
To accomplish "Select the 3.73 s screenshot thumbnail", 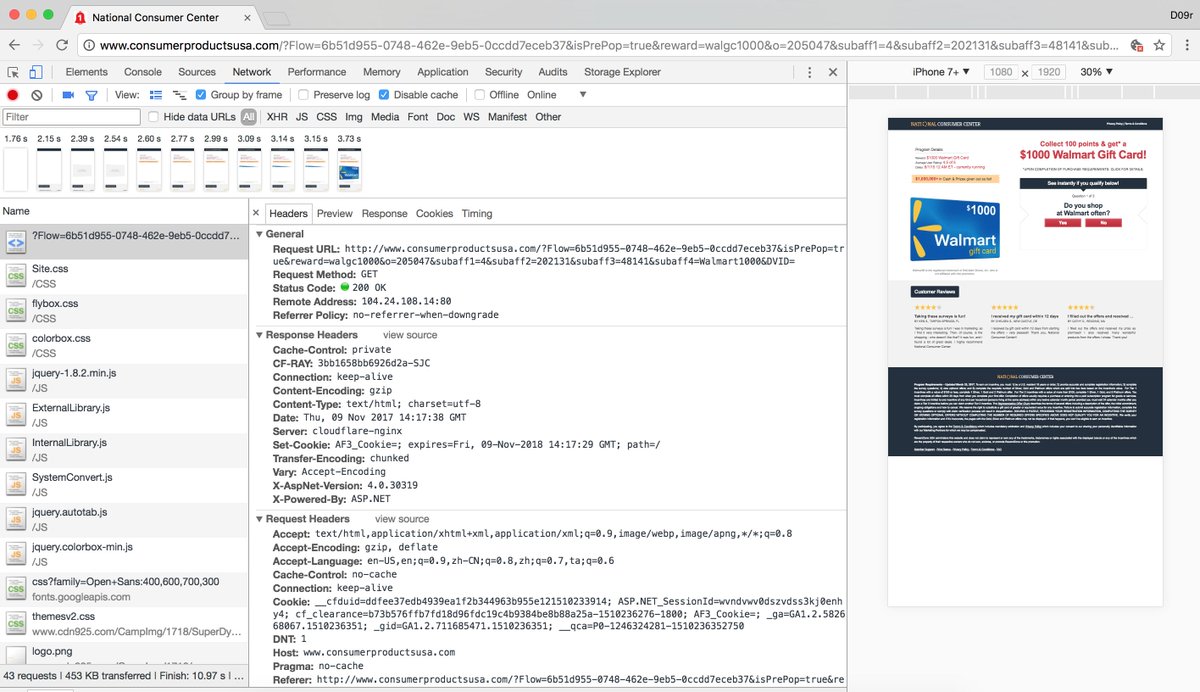I will point(349,169).
